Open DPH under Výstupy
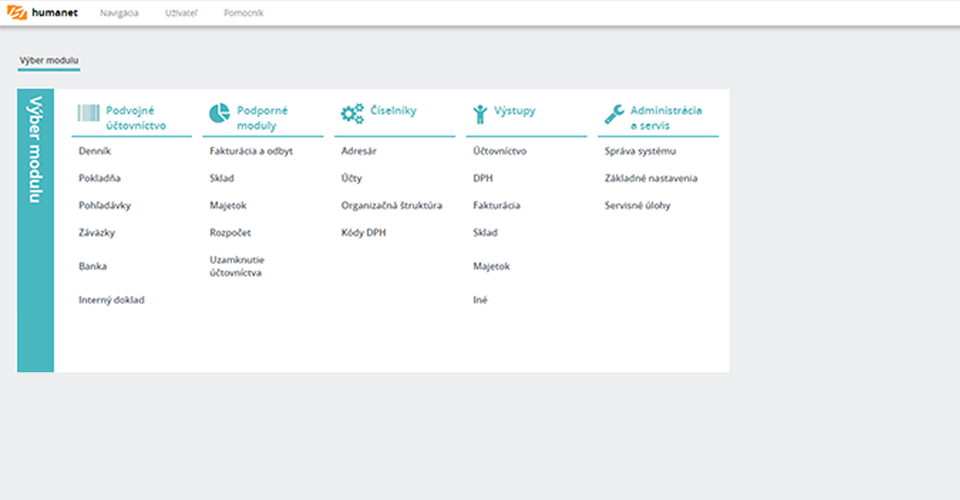This screenshot has height=500, width=960. (x=483, y=178)
